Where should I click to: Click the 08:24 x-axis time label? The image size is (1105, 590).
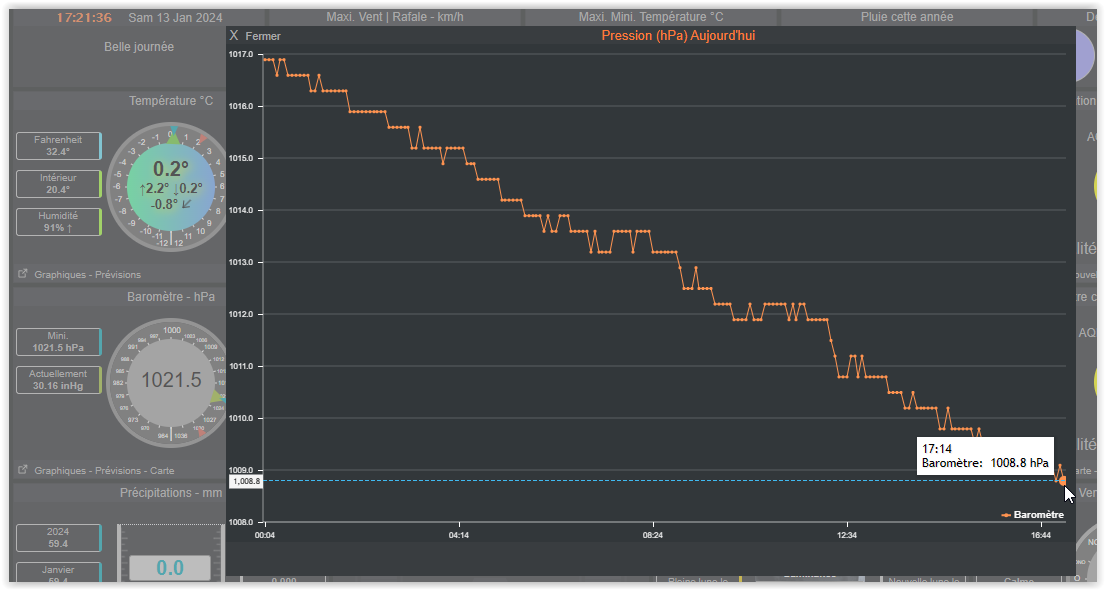pos(653,536)
